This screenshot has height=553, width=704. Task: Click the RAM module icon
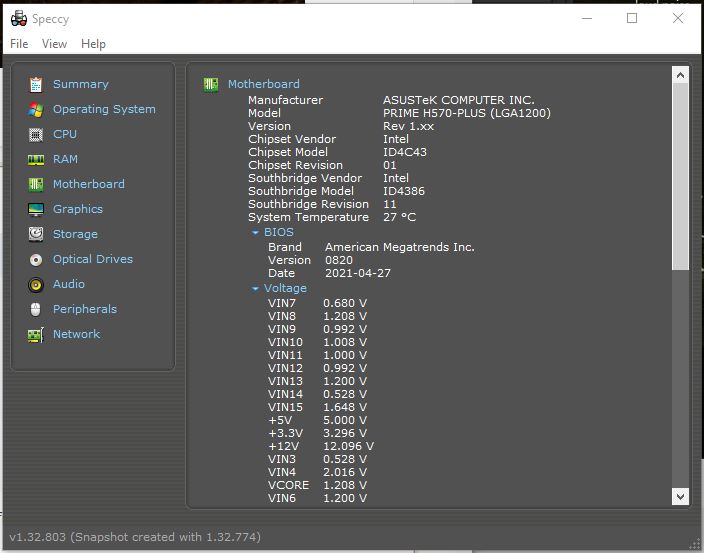coord(36,160)
